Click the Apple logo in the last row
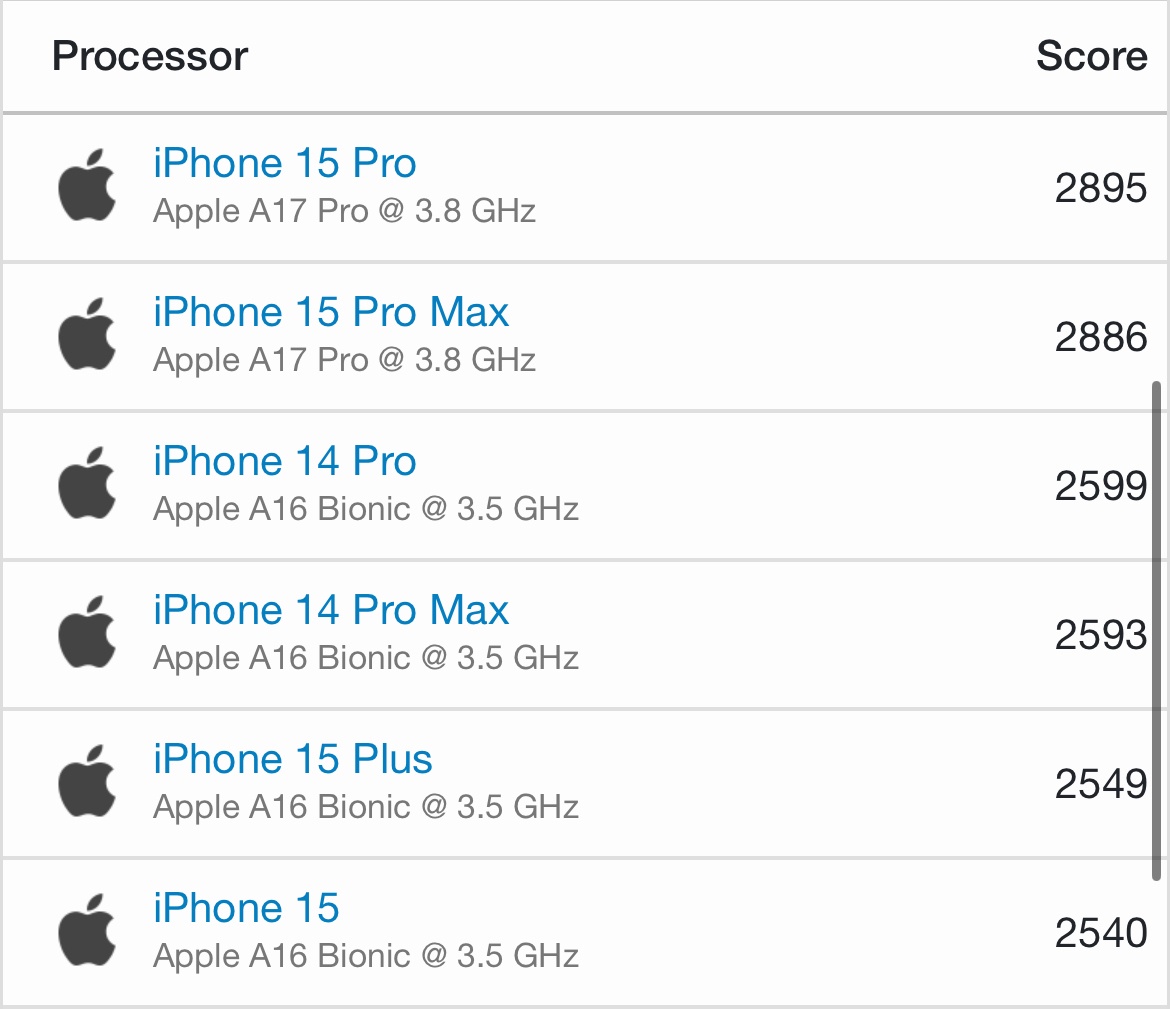 coord(87,931)
